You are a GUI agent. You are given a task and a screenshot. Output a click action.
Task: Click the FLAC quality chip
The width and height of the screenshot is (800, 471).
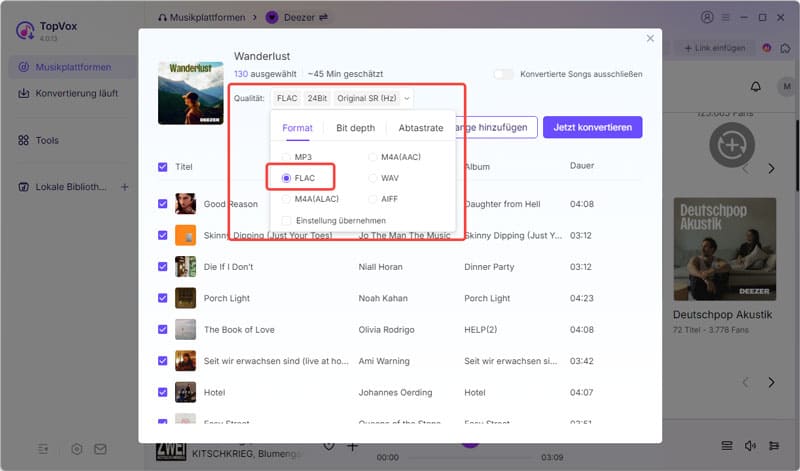pyautogui.click(x=287, y=98)
